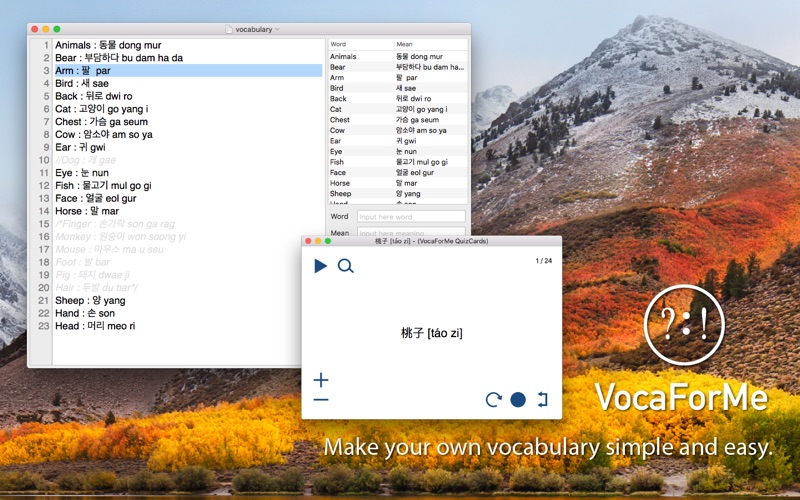Click editor line 'Cat : 고양이 go yang i'
This screenshot has width=800, height=500.
(102, 109)
